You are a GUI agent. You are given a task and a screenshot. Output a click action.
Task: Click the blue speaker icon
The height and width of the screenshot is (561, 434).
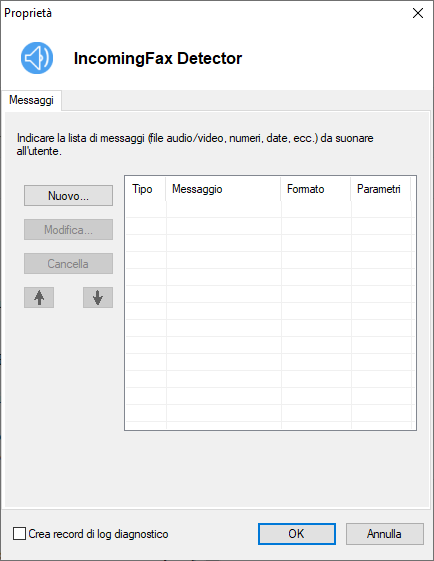click(x=37, y=58)
